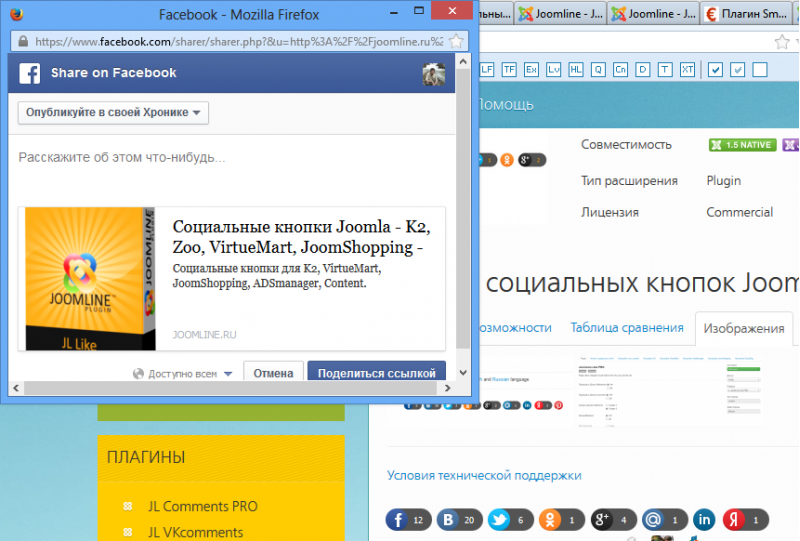Click the 'Условия технической поддержки' link

[484, 476]
